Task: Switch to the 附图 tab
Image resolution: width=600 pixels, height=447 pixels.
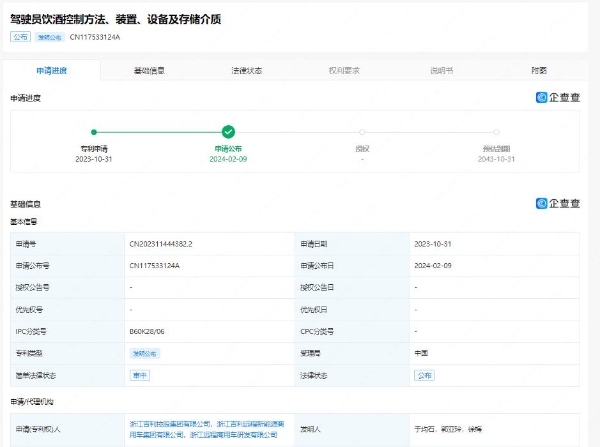Action: (539, 70)
